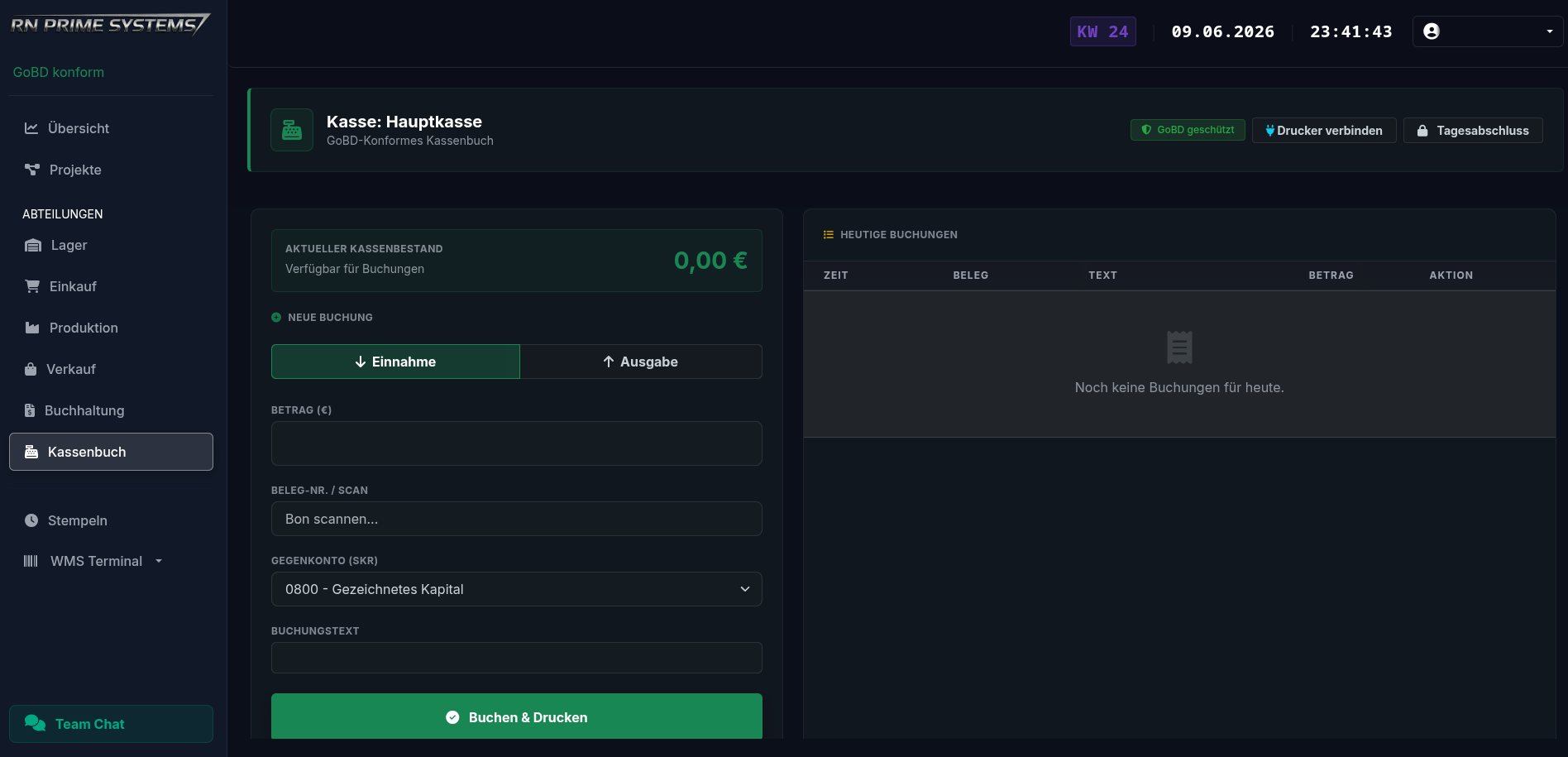Open Übersicht in the sidebar

click(111, 128)
